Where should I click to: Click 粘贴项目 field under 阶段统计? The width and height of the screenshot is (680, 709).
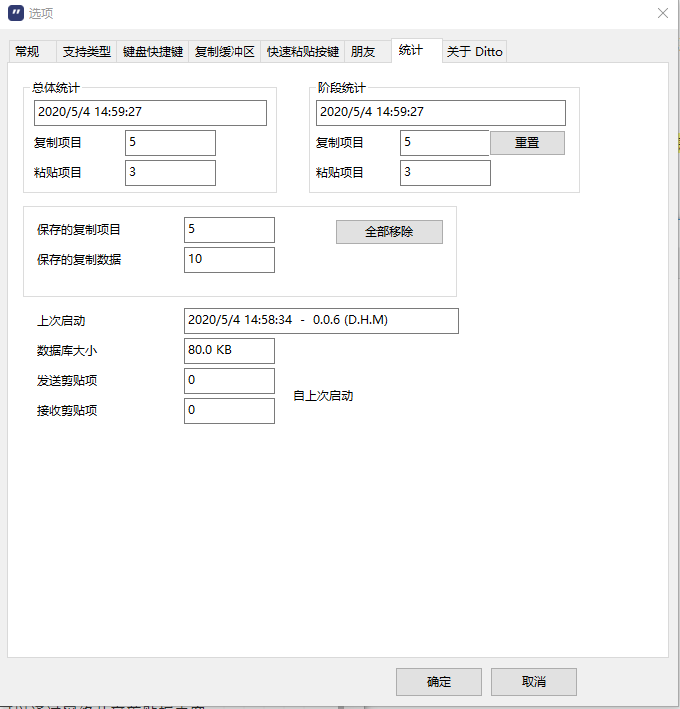point(445,173)
